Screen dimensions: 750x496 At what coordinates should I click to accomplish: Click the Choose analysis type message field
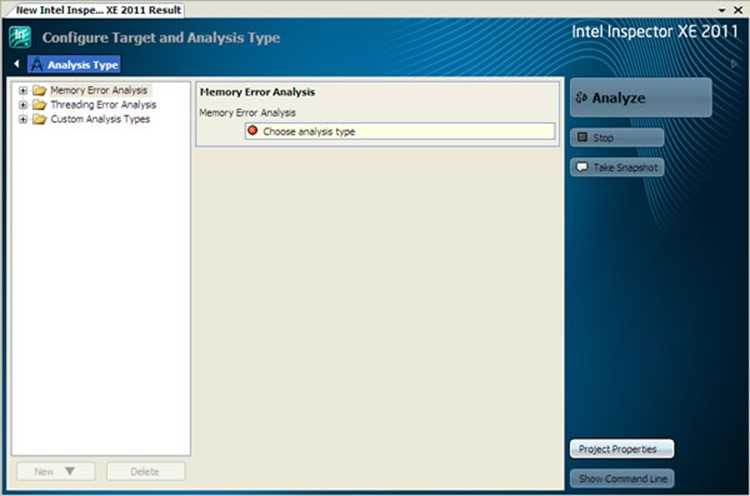click(400, 131)
